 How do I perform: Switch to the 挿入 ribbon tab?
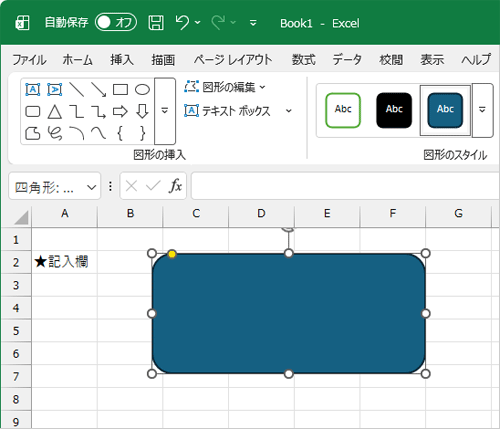(x=122, y=60)
